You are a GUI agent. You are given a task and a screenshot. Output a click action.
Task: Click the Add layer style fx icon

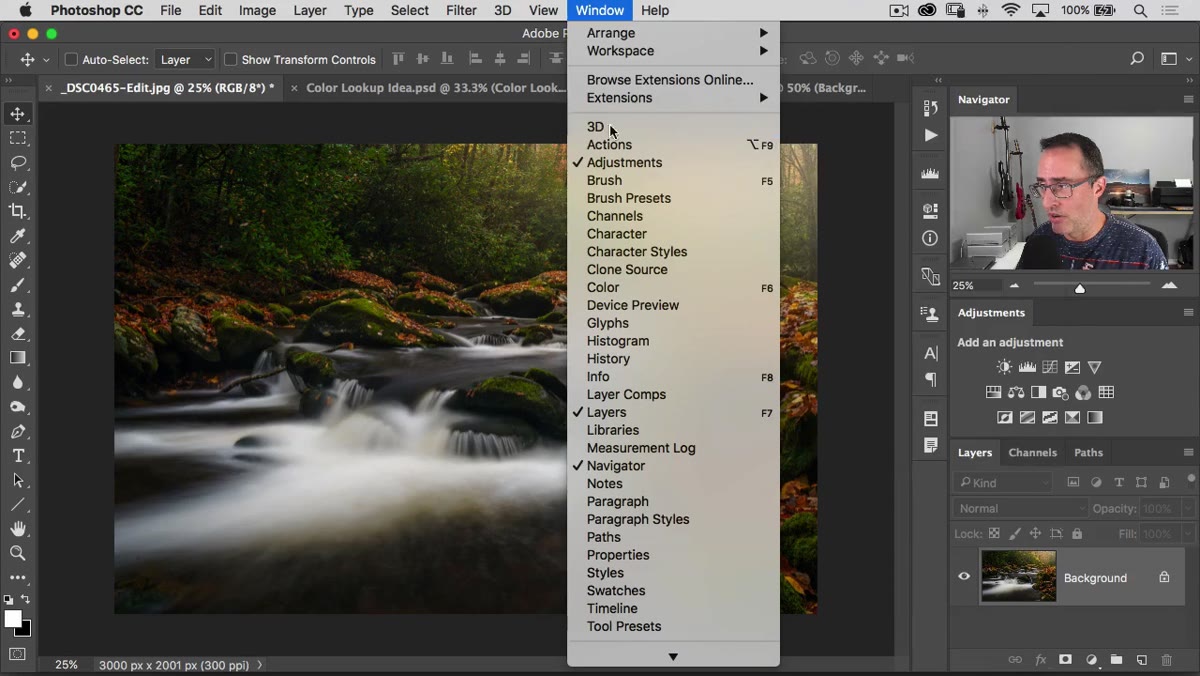1040,660
